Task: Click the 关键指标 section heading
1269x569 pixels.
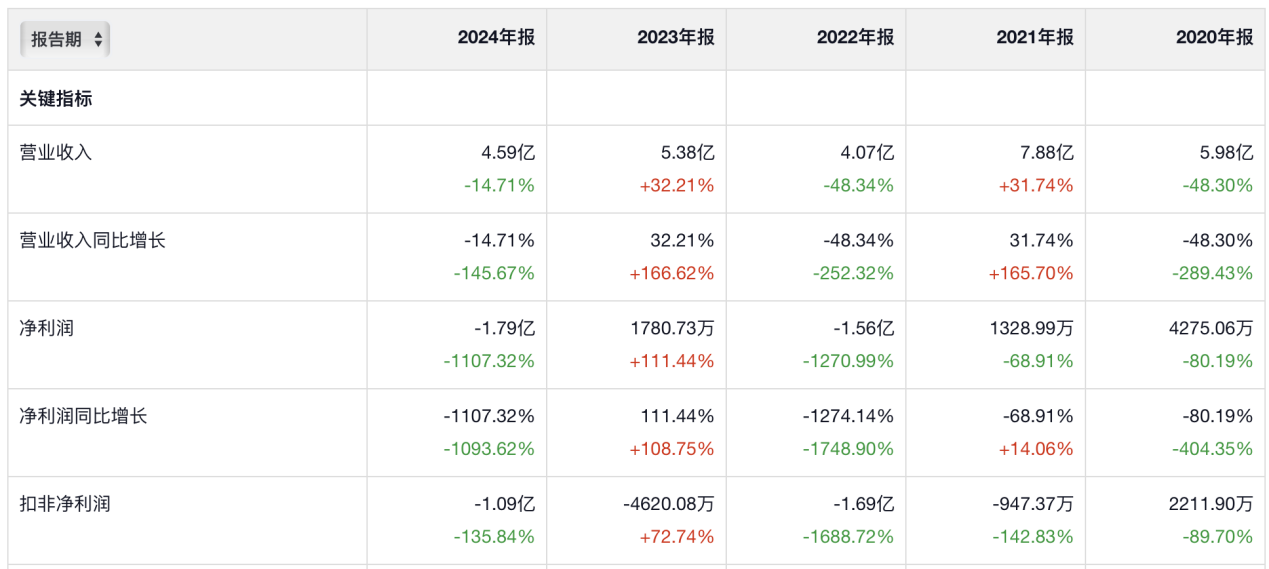Action: click(x=56, y=99)
